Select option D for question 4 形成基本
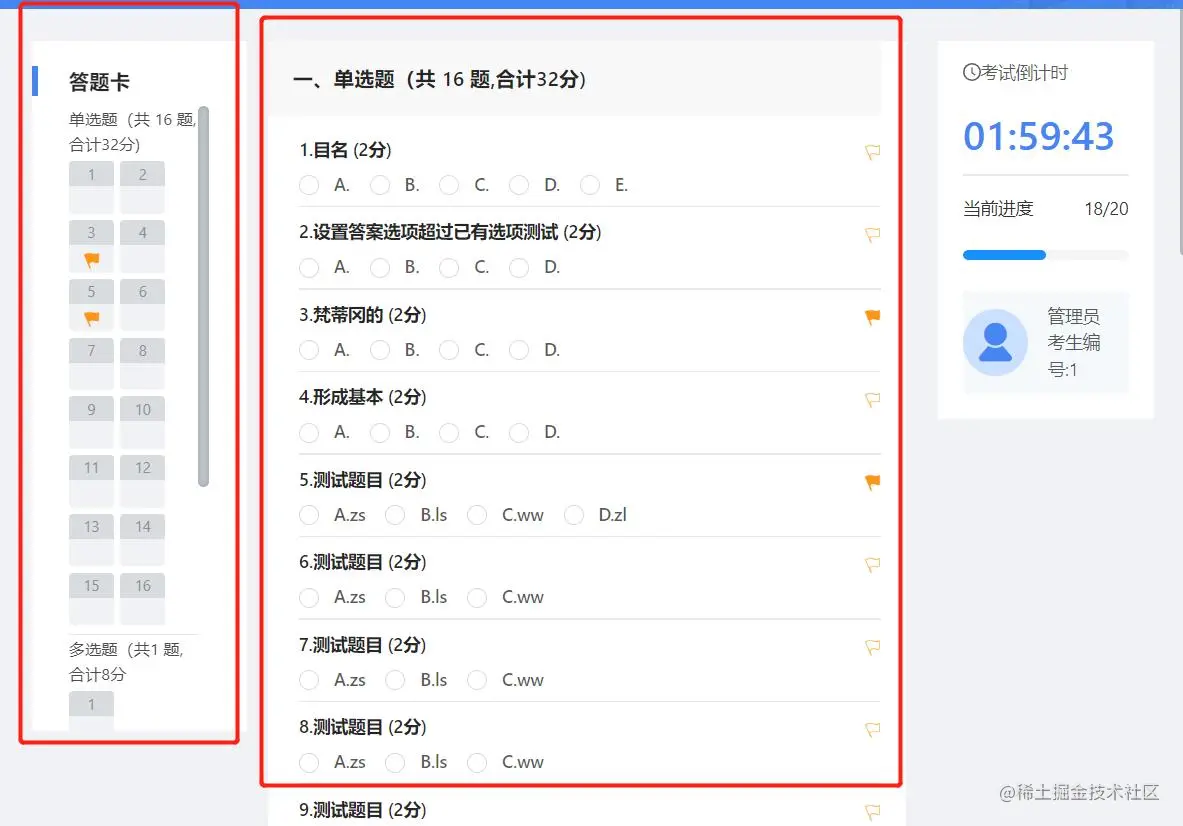The height and width of the screenshot is (826, 1183). [x=519, y=432]
